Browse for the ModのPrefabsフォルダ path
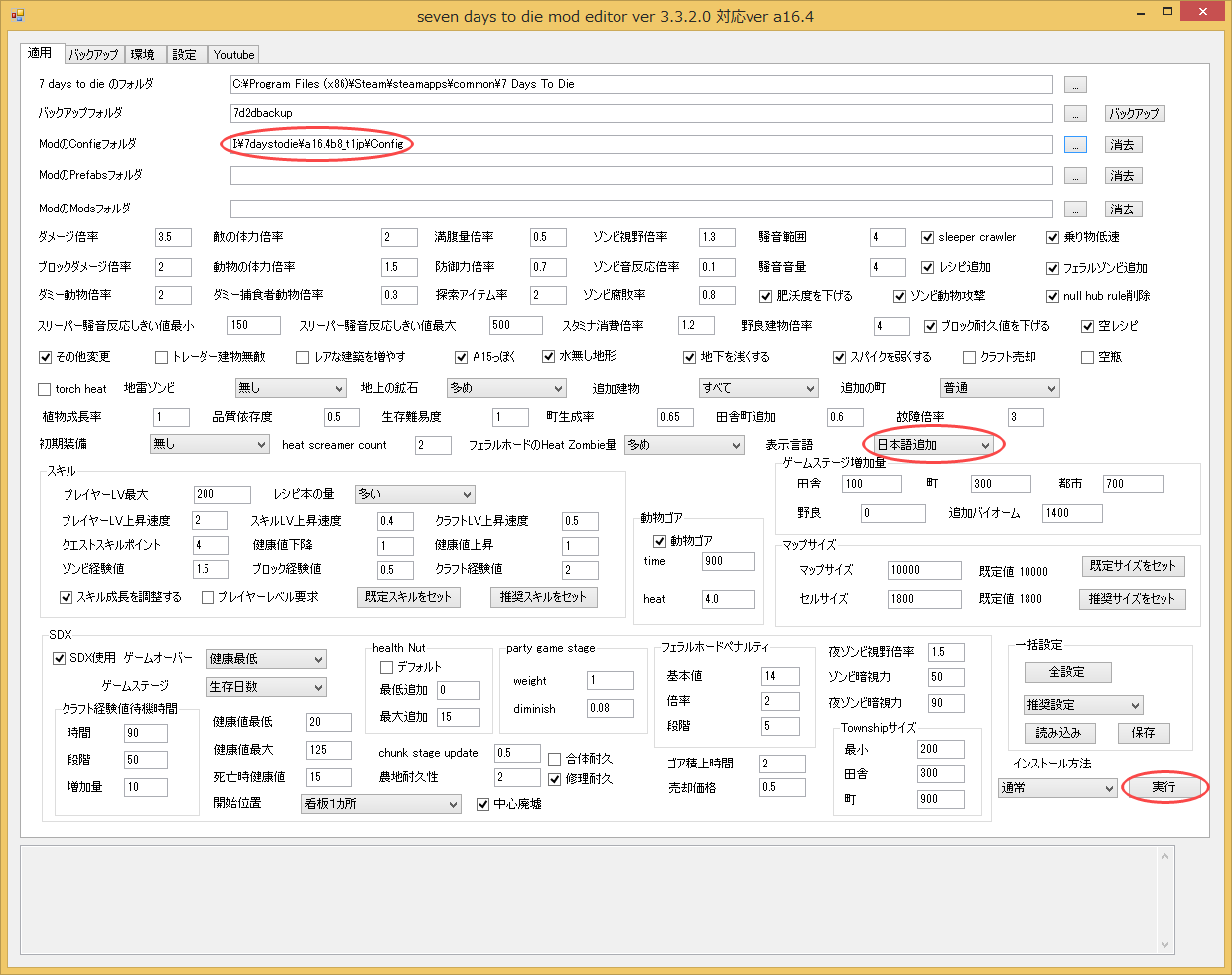This screenshot has height=975, width=1232. [1075, 176]
